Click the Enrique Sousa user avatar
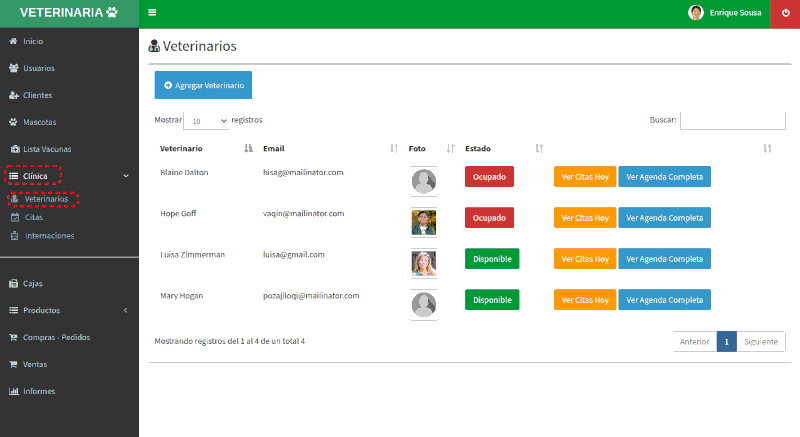Screen dimensions: 800x437 pyautogui.click(x=696, y=12)
